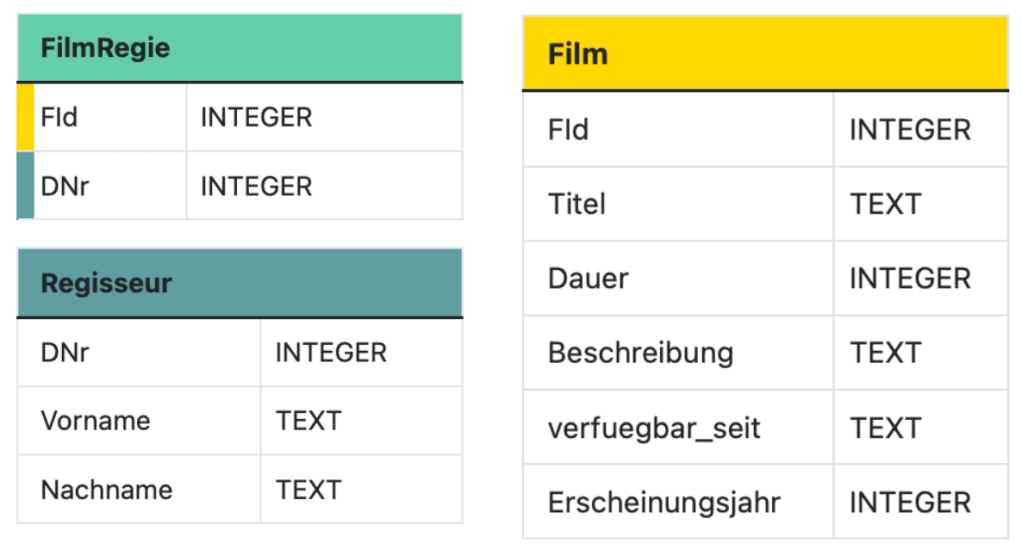Image resolution: width=1022 pixels, height=550 pixels.
Task: Click the TEXT type next to Vorname
Action: (309, 420)
